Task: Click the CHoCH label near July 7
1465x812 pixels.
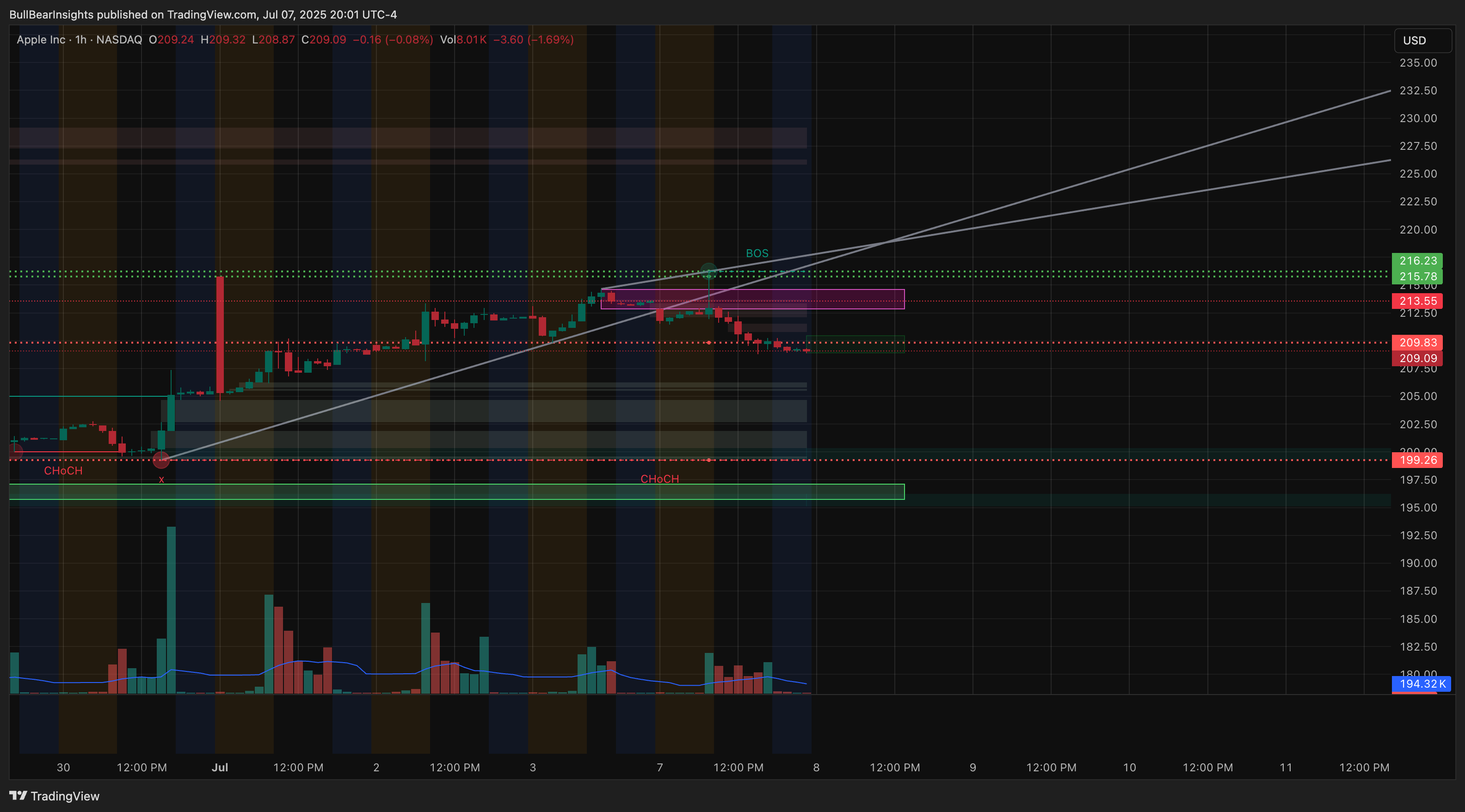Action: [x=660, y=479]
